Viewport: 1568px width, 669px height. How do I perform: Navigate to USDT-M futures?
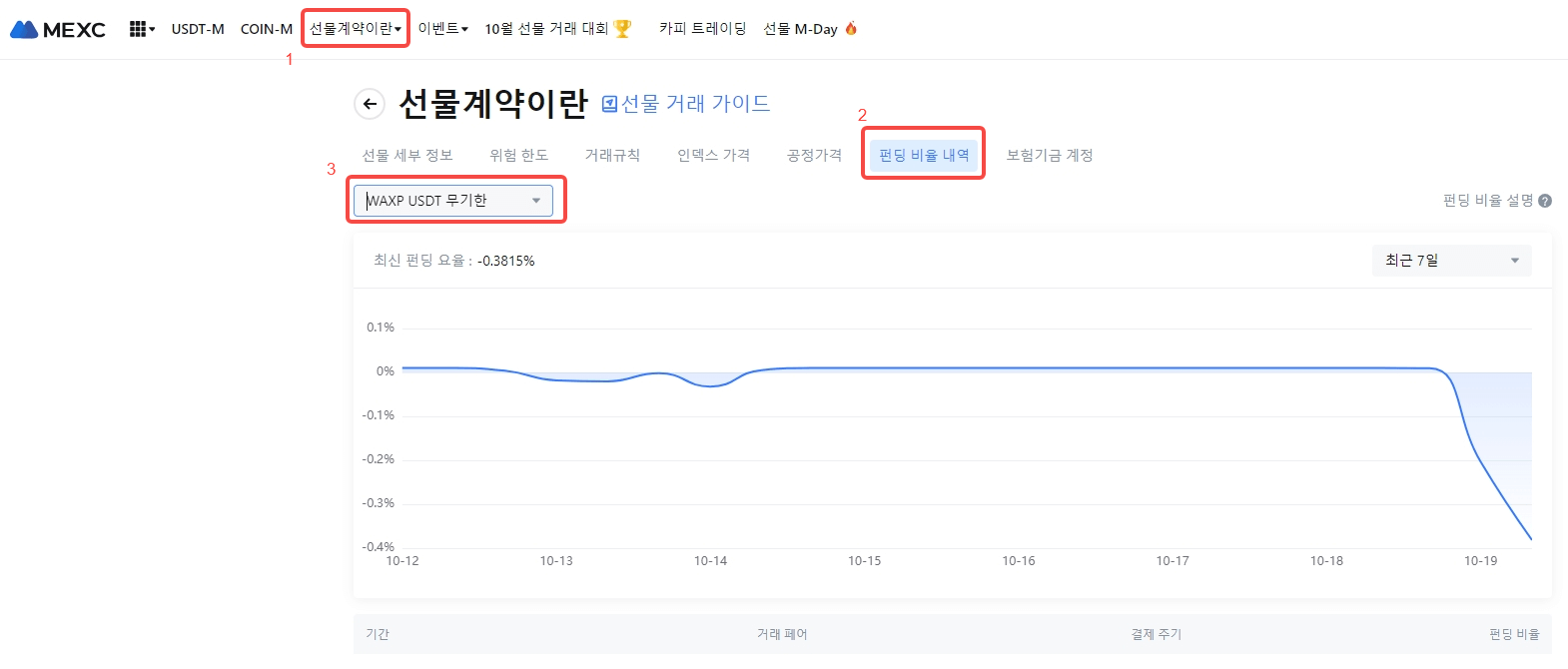(x=198, y=29)
